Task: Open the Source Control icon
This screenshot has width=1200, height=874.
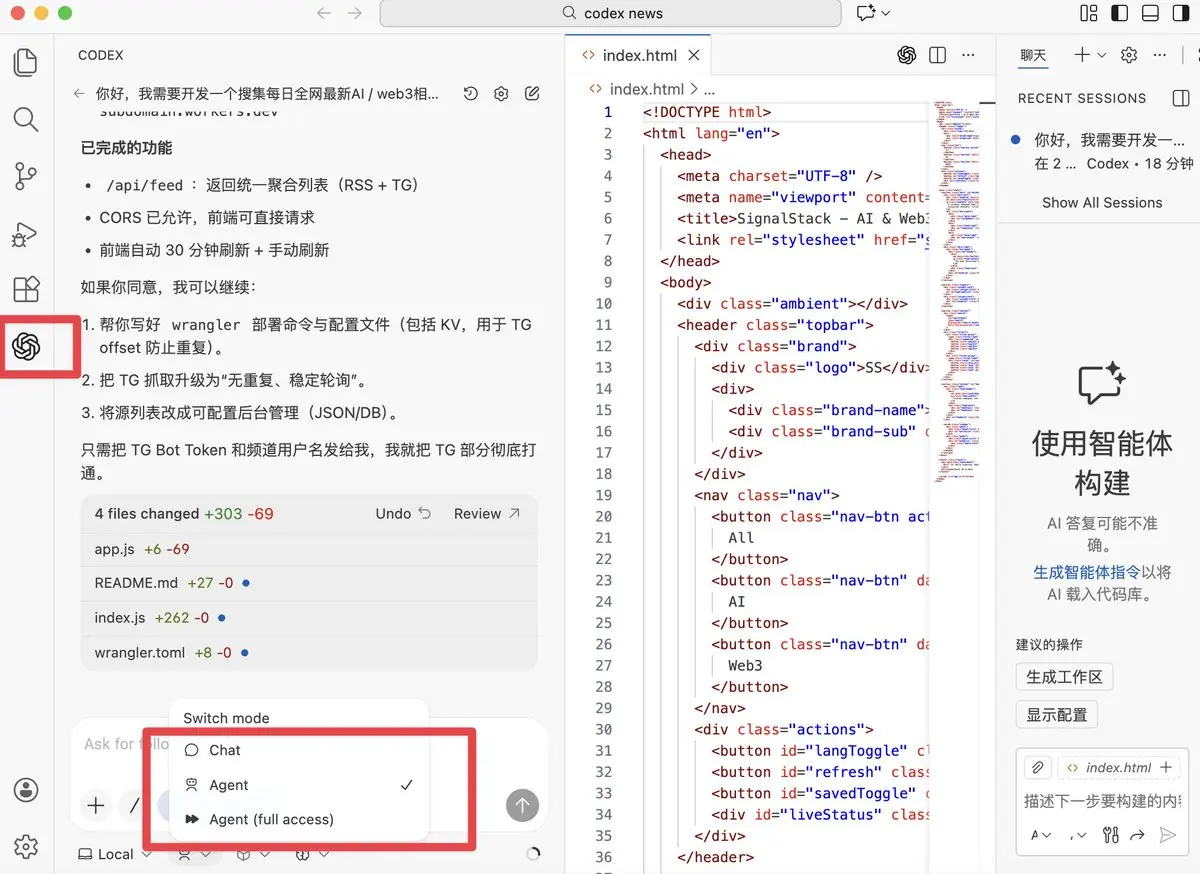Action: [26, 177]
